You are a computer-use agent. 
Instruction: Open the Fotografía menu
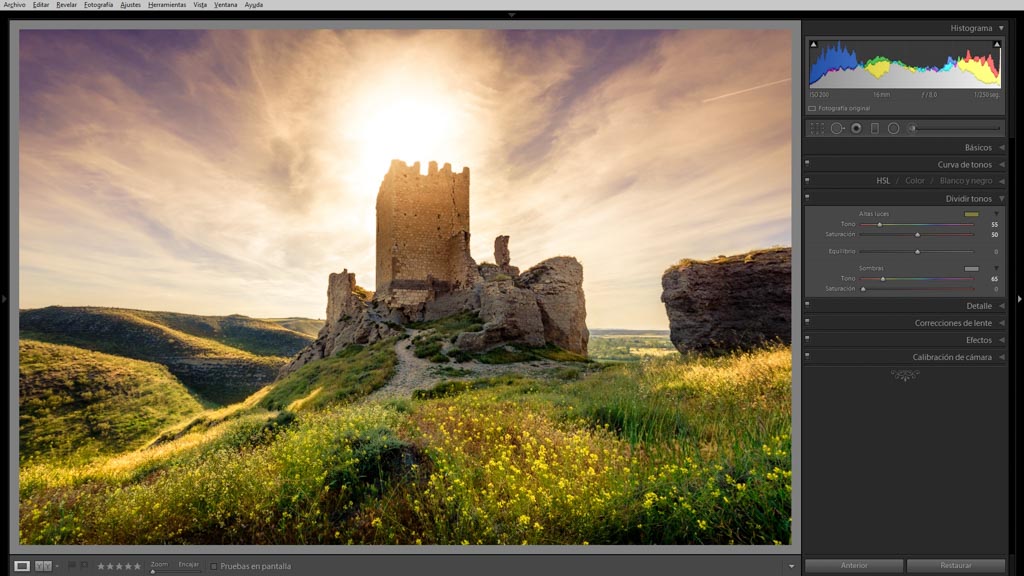click(98, 5)
